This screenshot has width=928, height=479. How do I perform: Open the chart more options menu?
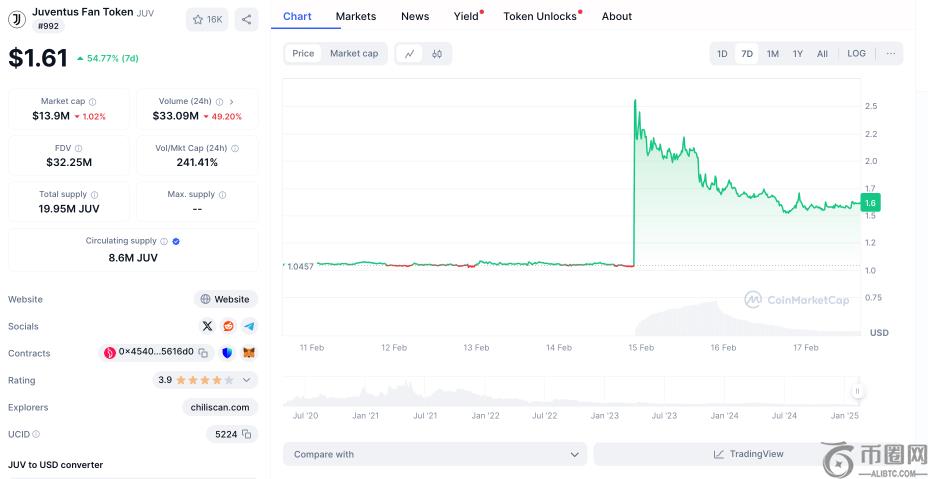(x=890, y=54)
